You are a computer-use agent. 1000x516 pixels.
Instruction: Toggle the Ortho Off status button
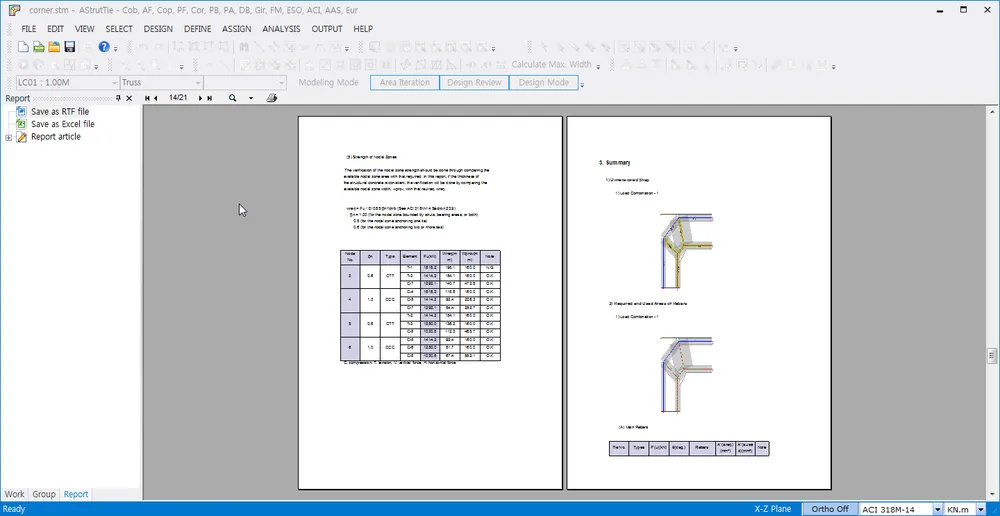pyautogui.click(x=829, y=509)
